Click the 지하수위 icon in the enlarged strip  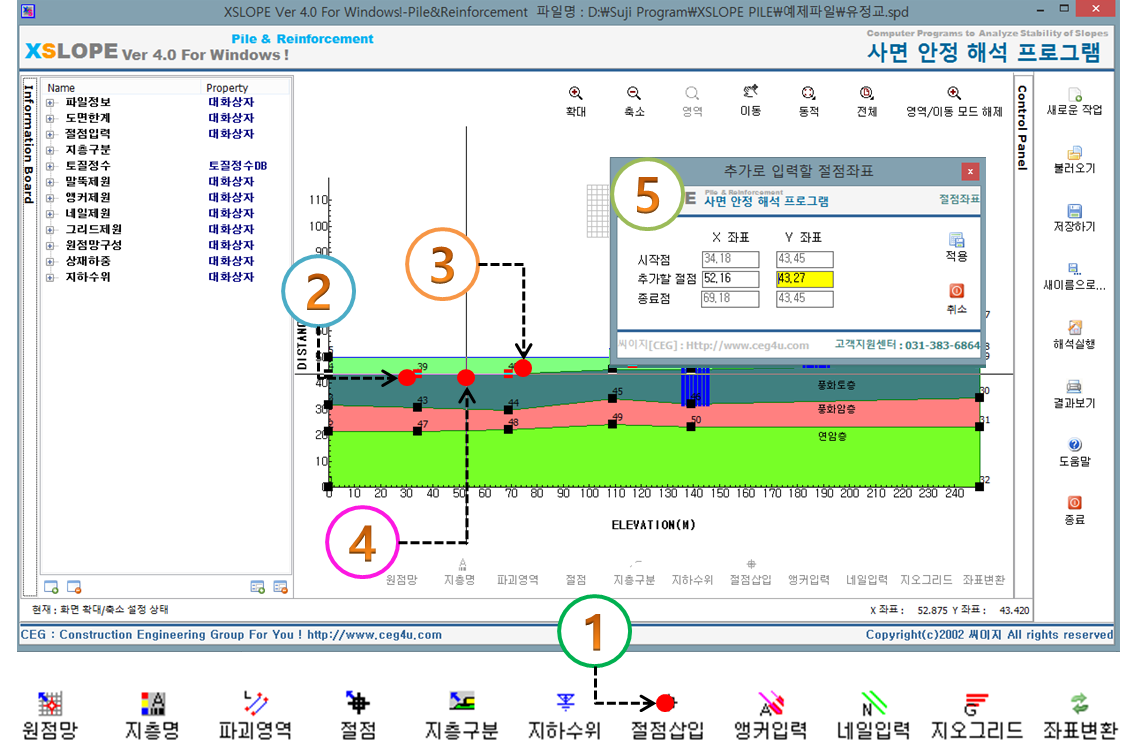coord(565,702)
